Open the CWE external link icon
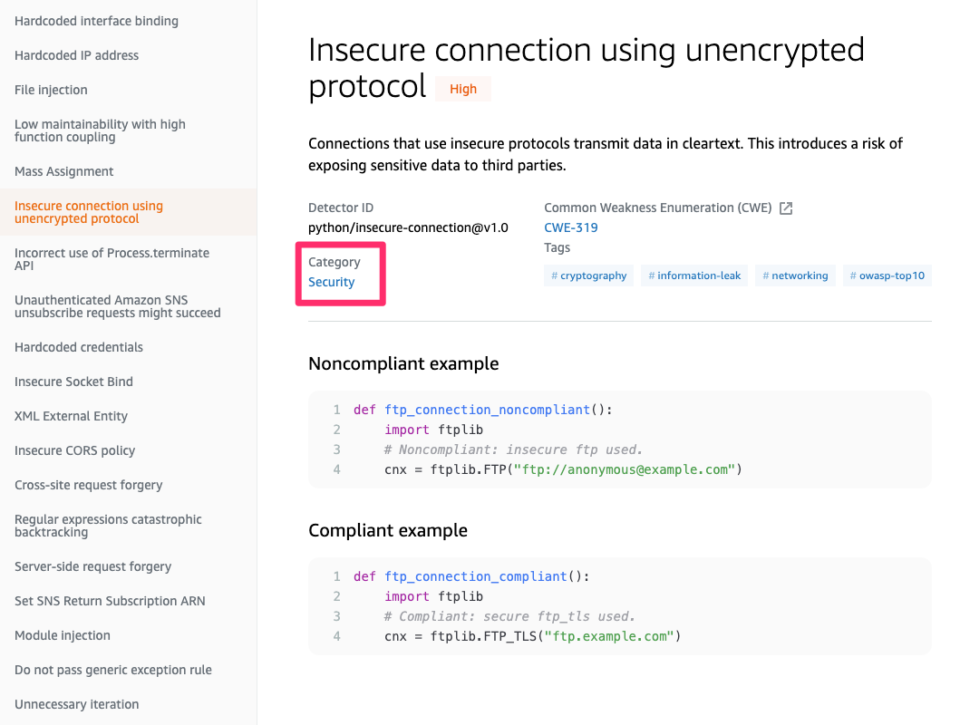Viewport: 960px width, 725px height. tap(786, 207)
